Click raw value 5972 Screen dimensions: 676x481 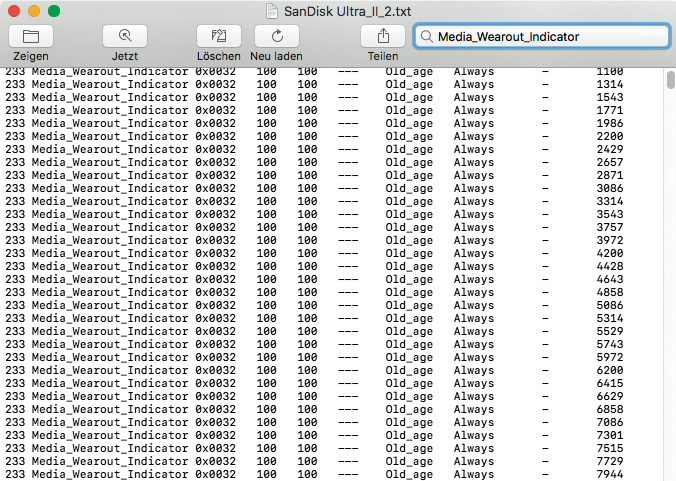[610, 357]
